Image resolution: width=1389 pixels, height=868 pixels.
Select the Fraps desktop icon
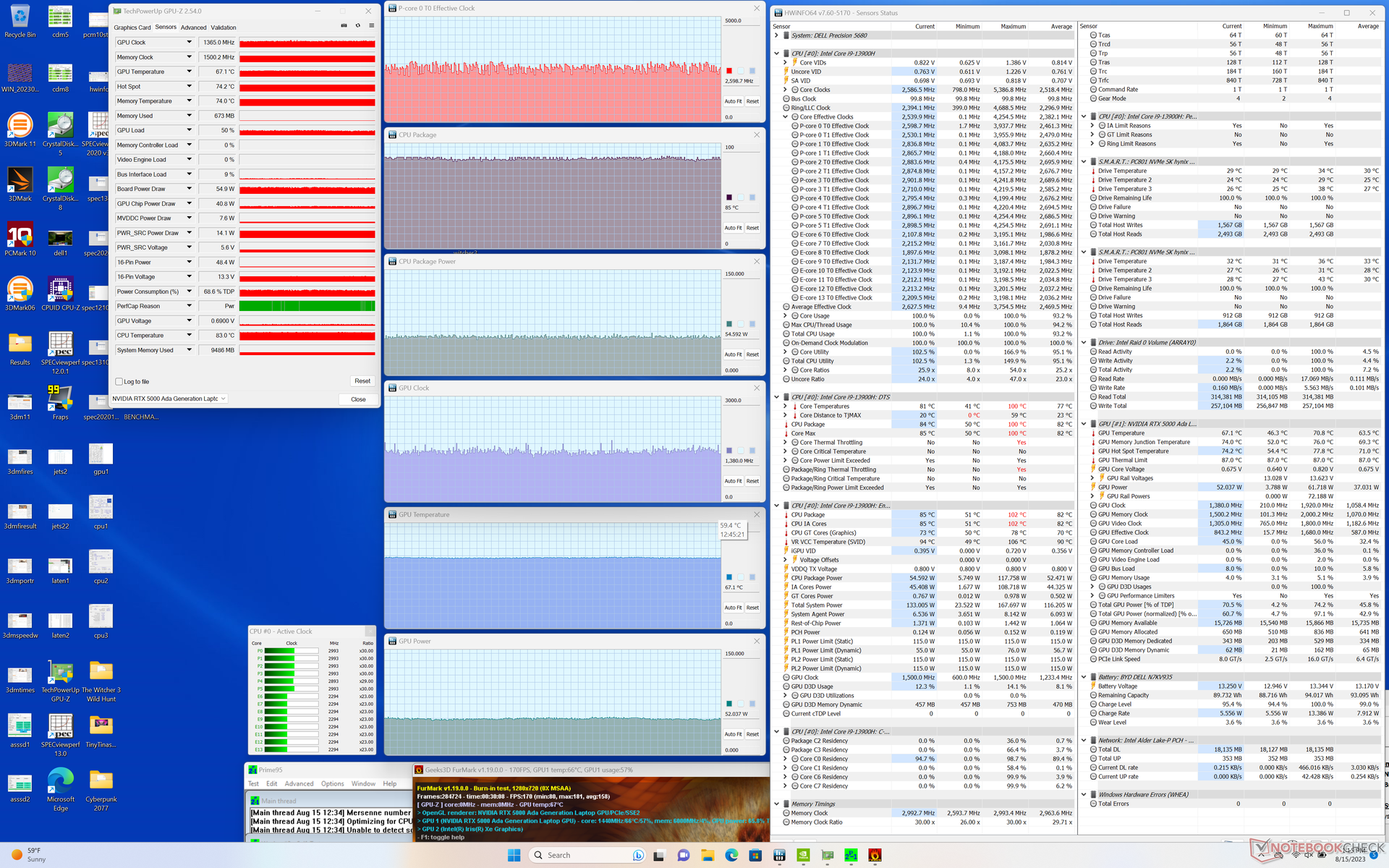[60, 403]
